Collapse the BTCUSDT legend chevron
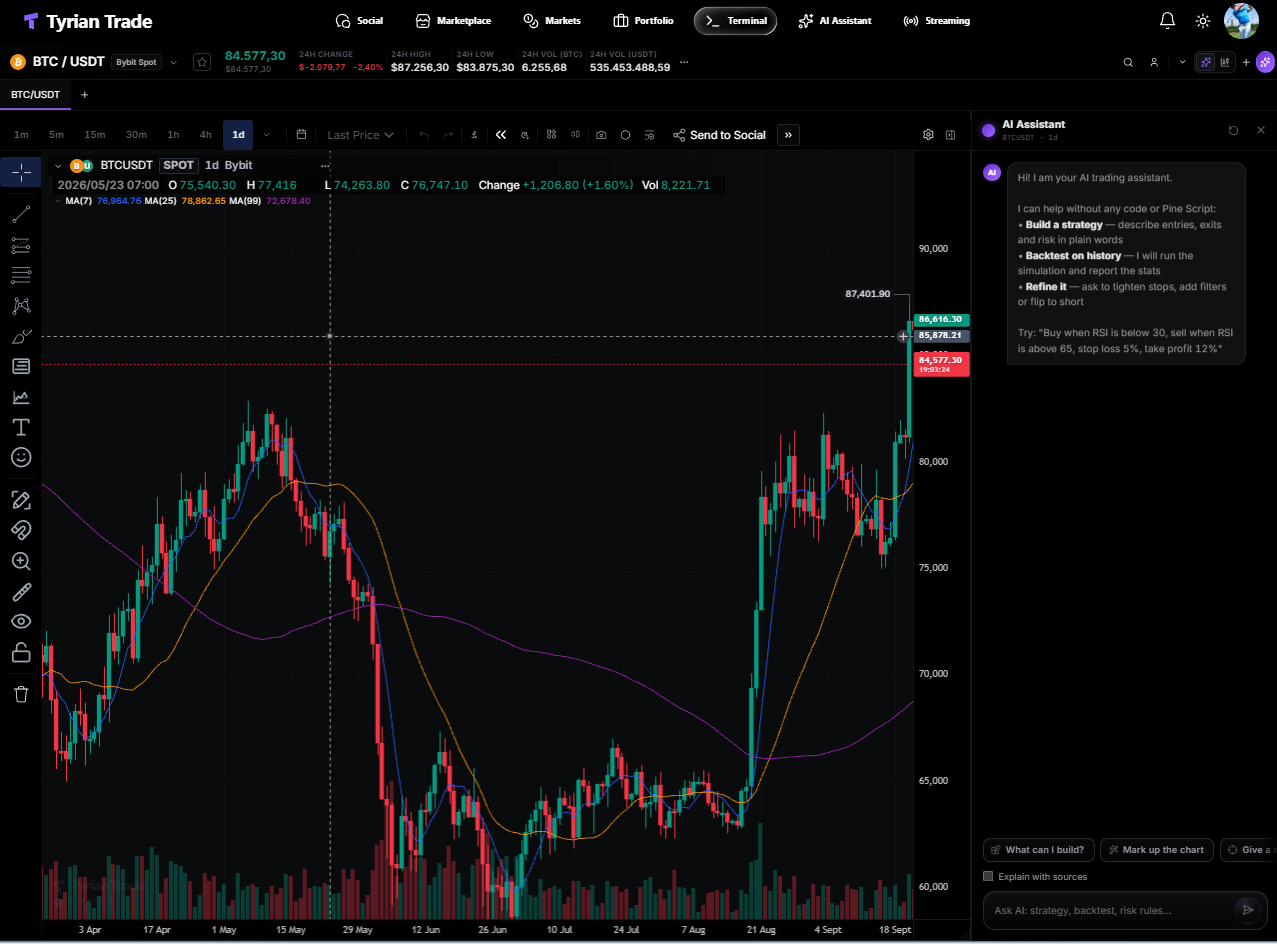The height and width of the screenshot is (944, 1277). point(58,165)
